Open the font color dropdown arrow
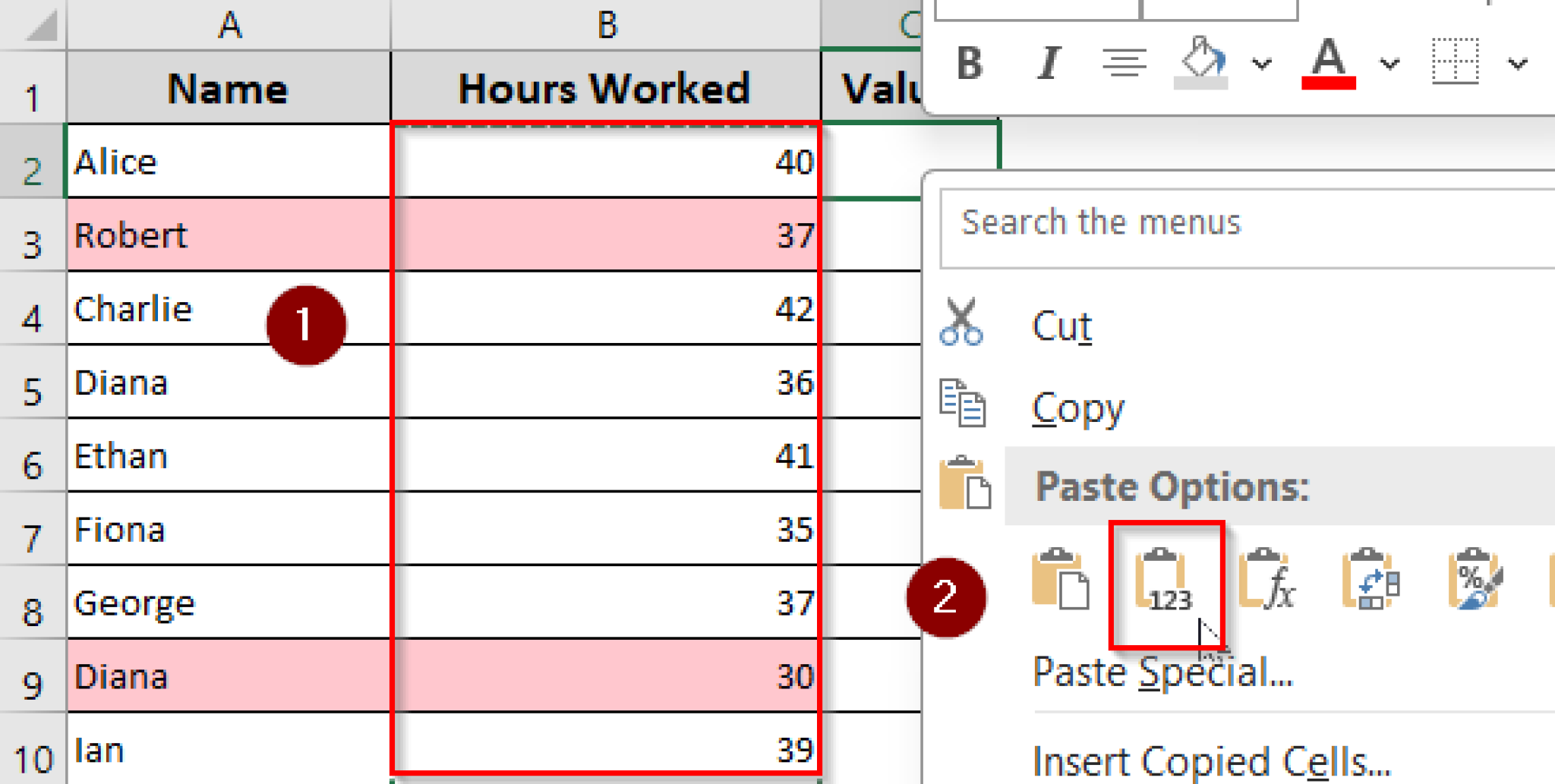 click(x=1387, y=65)
